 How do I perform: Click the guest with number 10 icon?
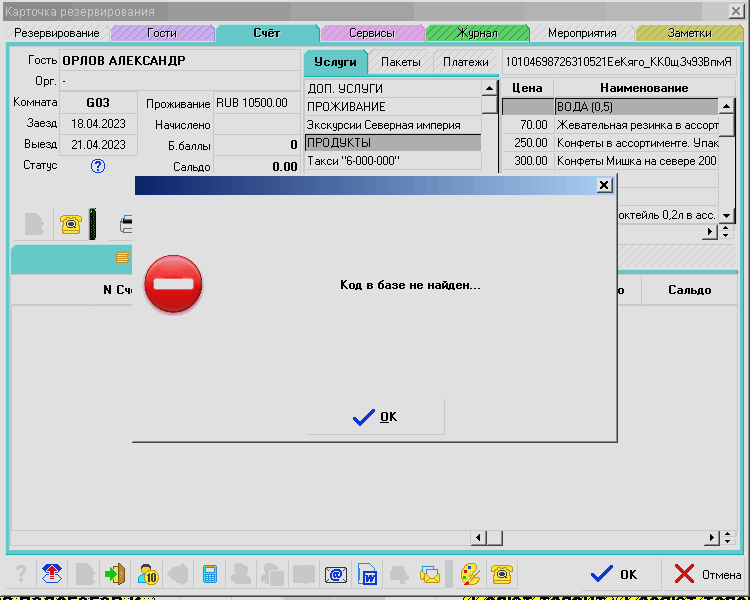coord(148,574)
